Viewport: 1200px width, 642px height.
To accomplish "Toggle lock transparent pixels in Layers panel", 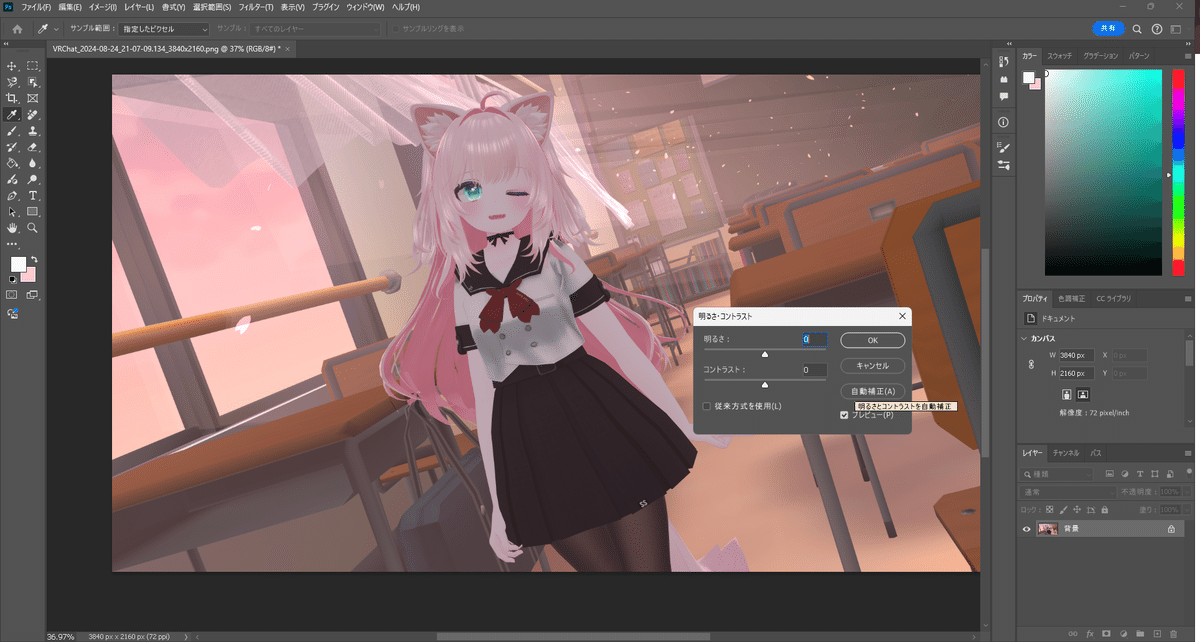I will tap(1050, 509).
